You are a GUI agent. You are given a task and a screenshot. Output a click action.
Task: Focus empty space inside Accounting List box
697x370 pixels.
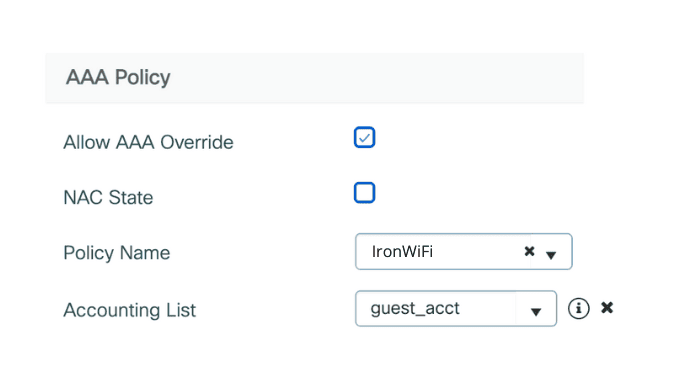point(488,309)
